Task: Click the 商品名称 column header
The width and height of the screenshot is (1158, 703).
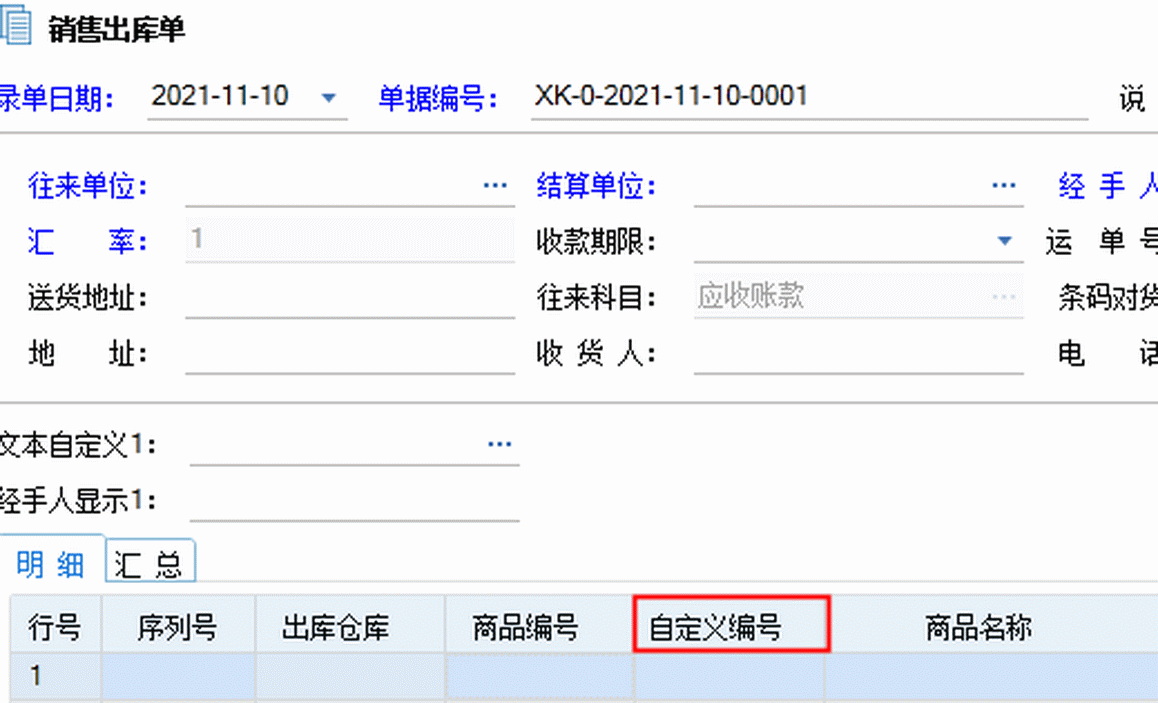Action: pos(980,628)
